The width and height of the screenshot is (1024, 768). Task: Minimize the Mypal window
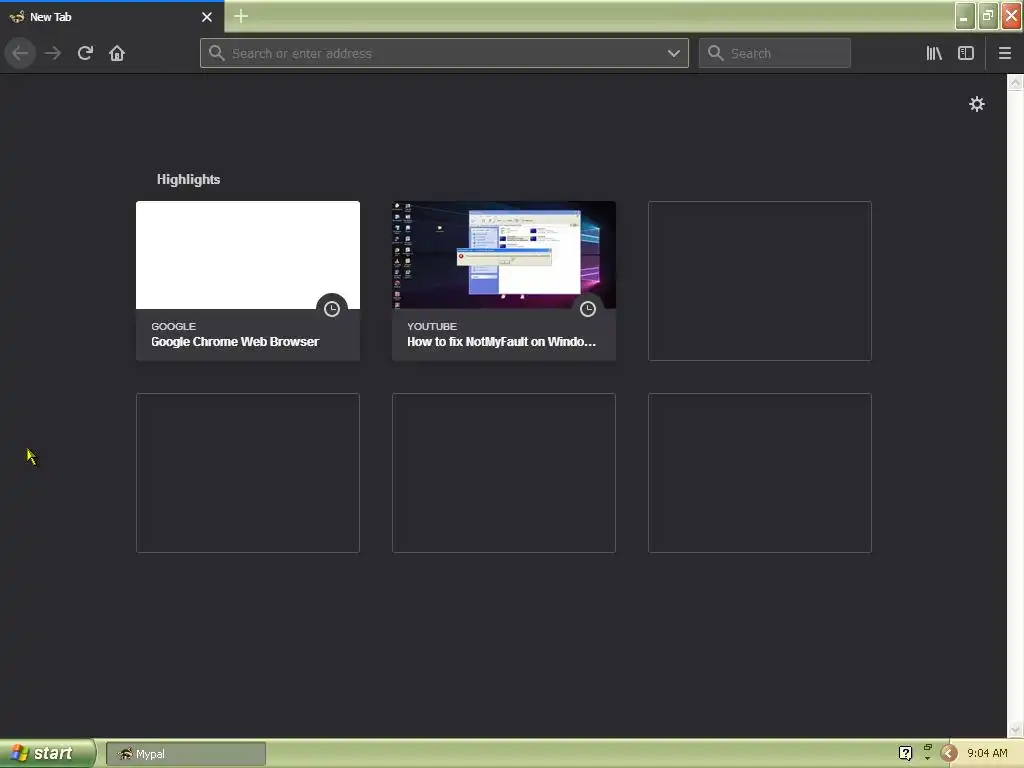coord(965,16)
